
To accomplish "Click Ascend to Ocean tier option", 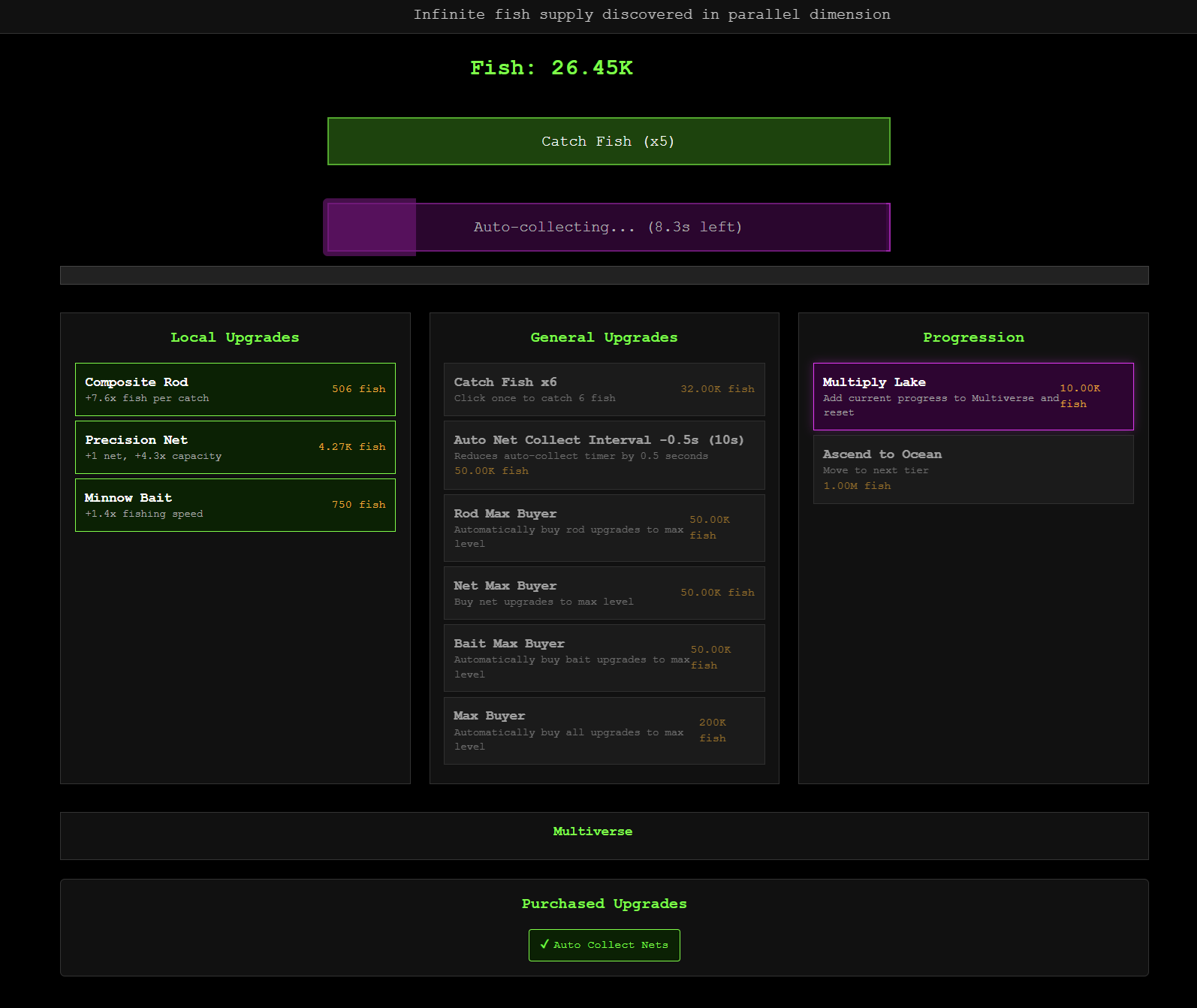I will click(972, 469).
